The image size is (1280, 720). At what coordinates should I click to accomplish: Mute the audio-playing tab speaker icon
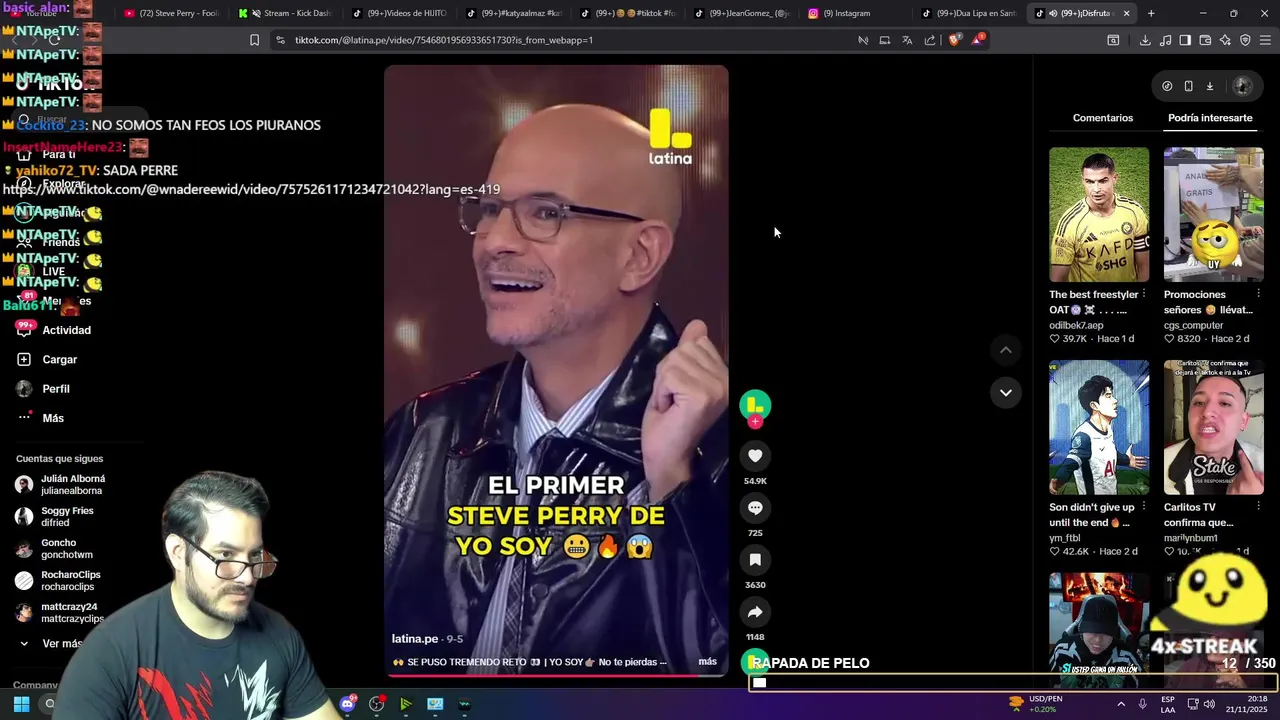[1053, 13]
